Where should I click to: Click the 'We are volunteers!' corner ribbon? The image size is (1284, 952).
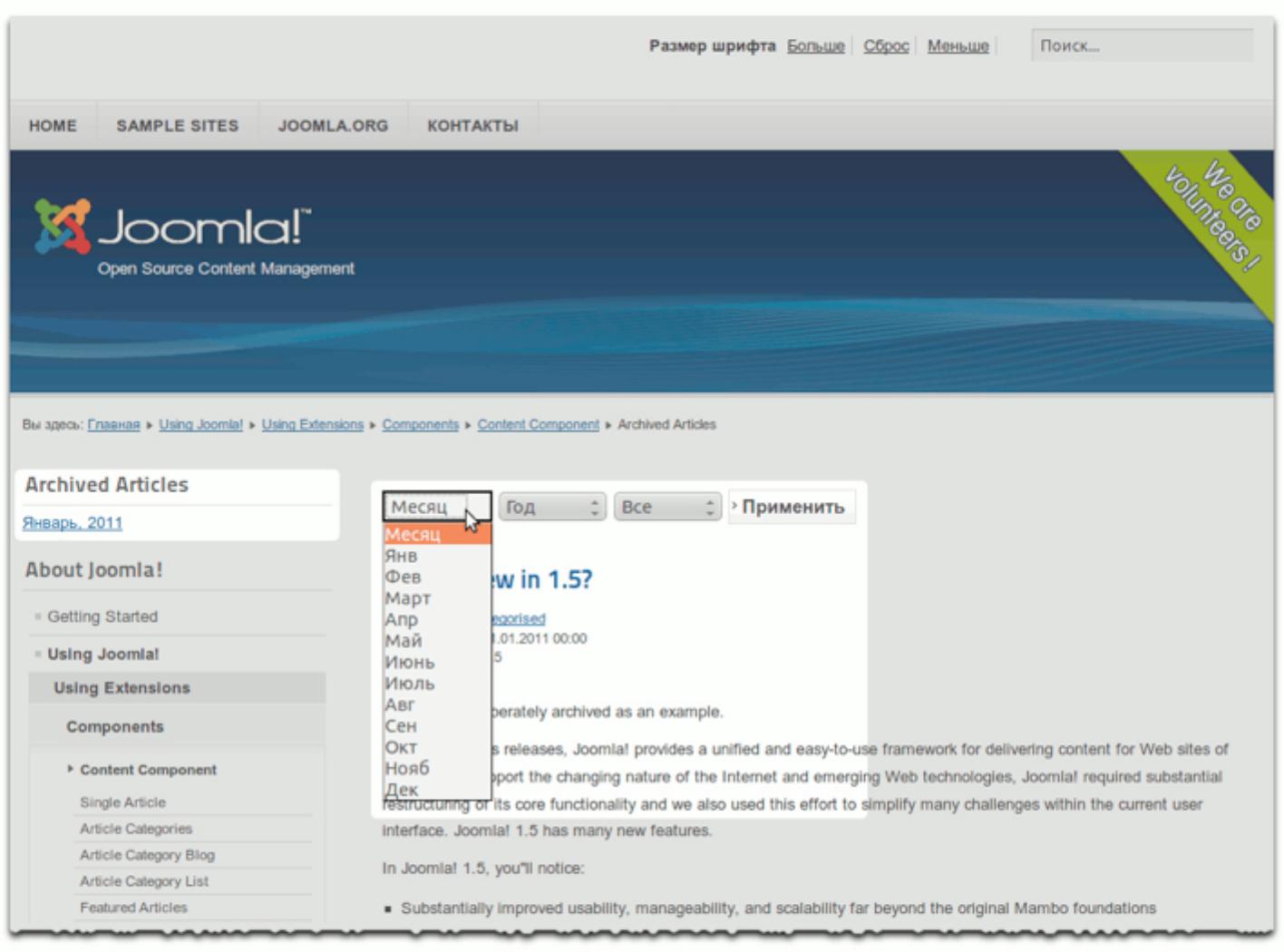tap(1212, 217)
